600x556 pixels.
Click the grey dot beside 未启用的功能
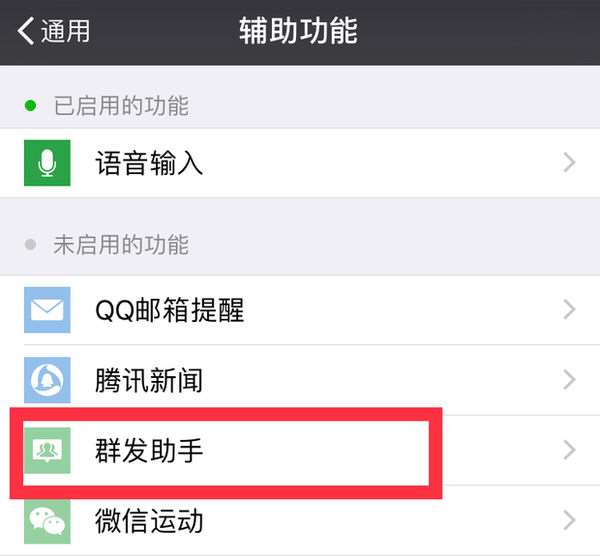[x=30, y=244]
